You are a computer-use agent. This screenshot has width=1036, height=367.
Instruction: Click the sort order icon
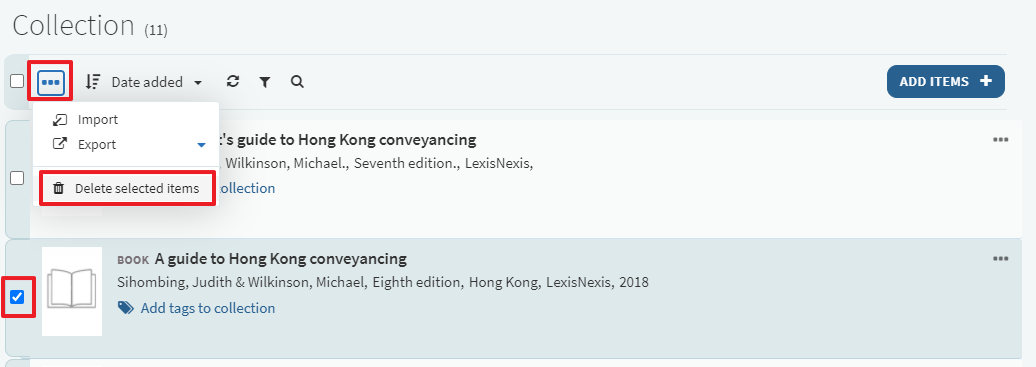coord(92,82)
